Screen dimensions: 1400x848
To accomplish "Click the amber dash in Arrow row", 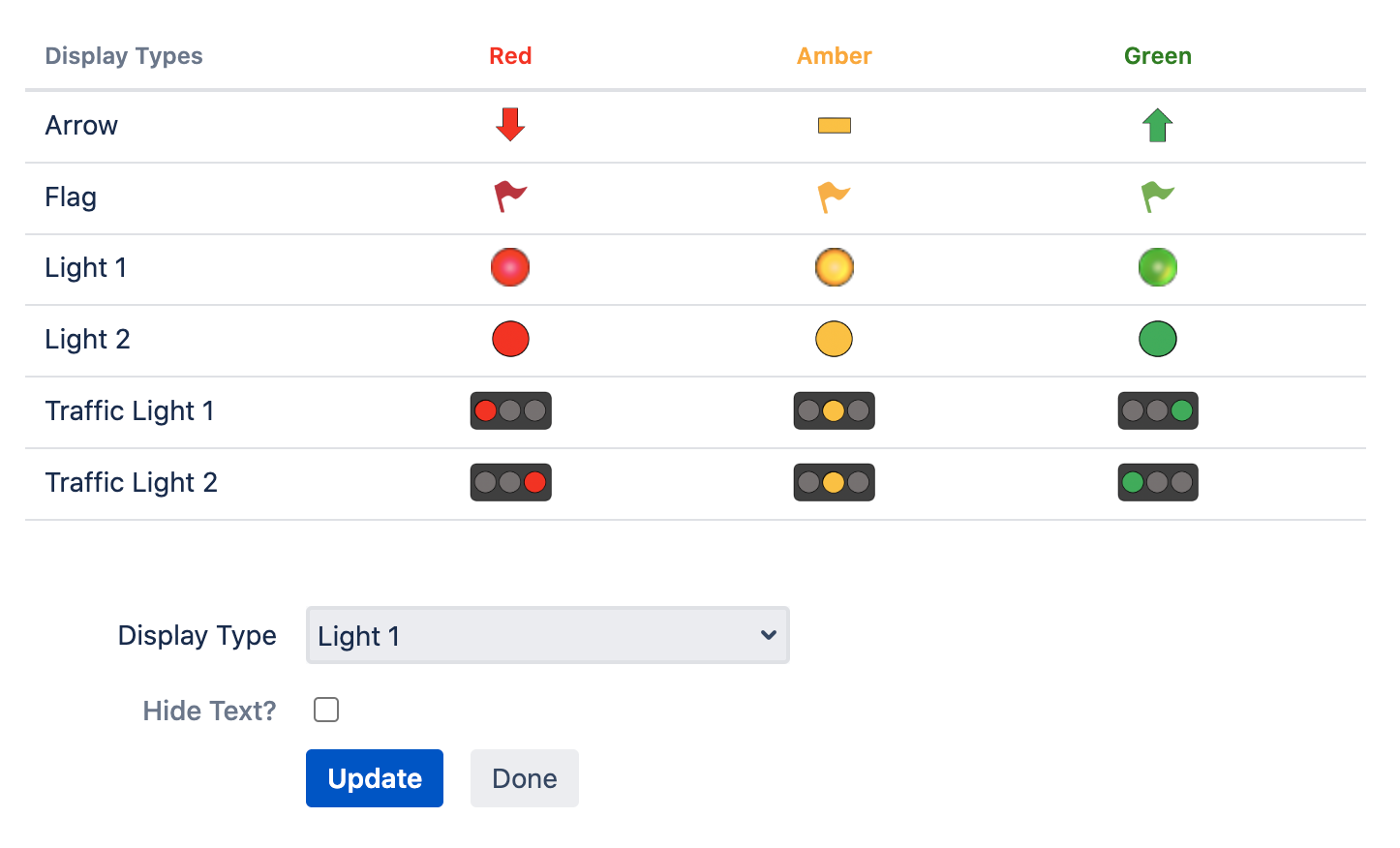I will [834, 125].
